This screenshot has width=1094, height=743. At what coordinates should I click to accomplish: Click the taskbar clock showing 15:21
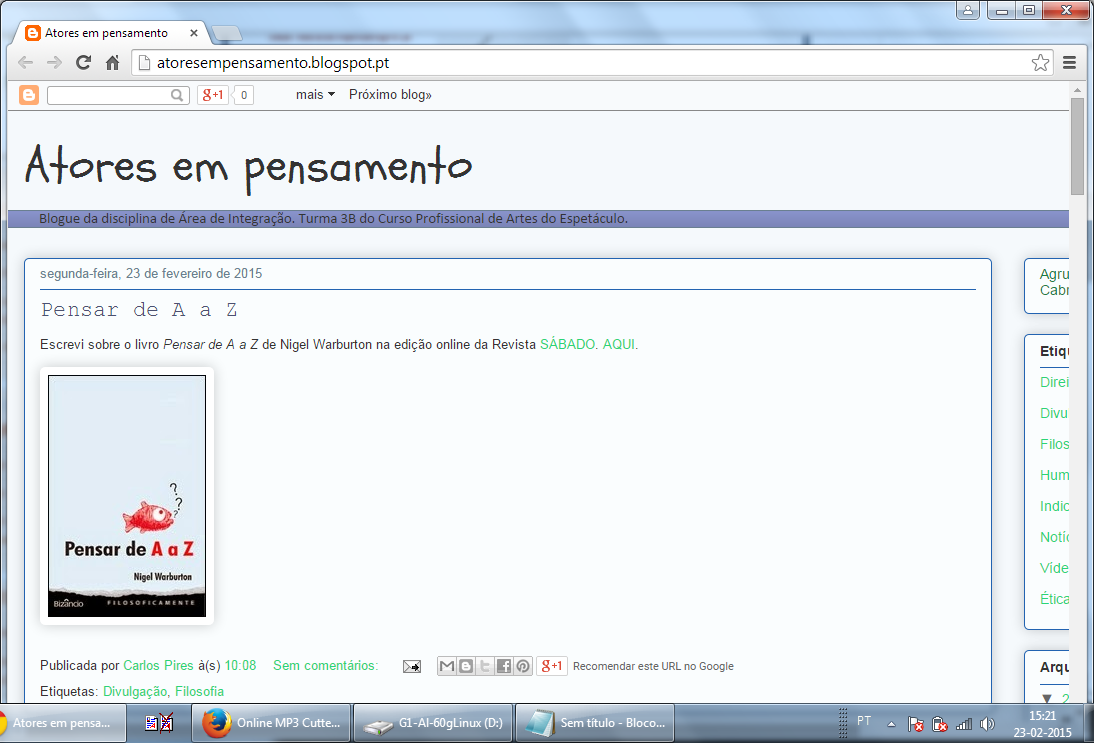[x=1042, y=723]
